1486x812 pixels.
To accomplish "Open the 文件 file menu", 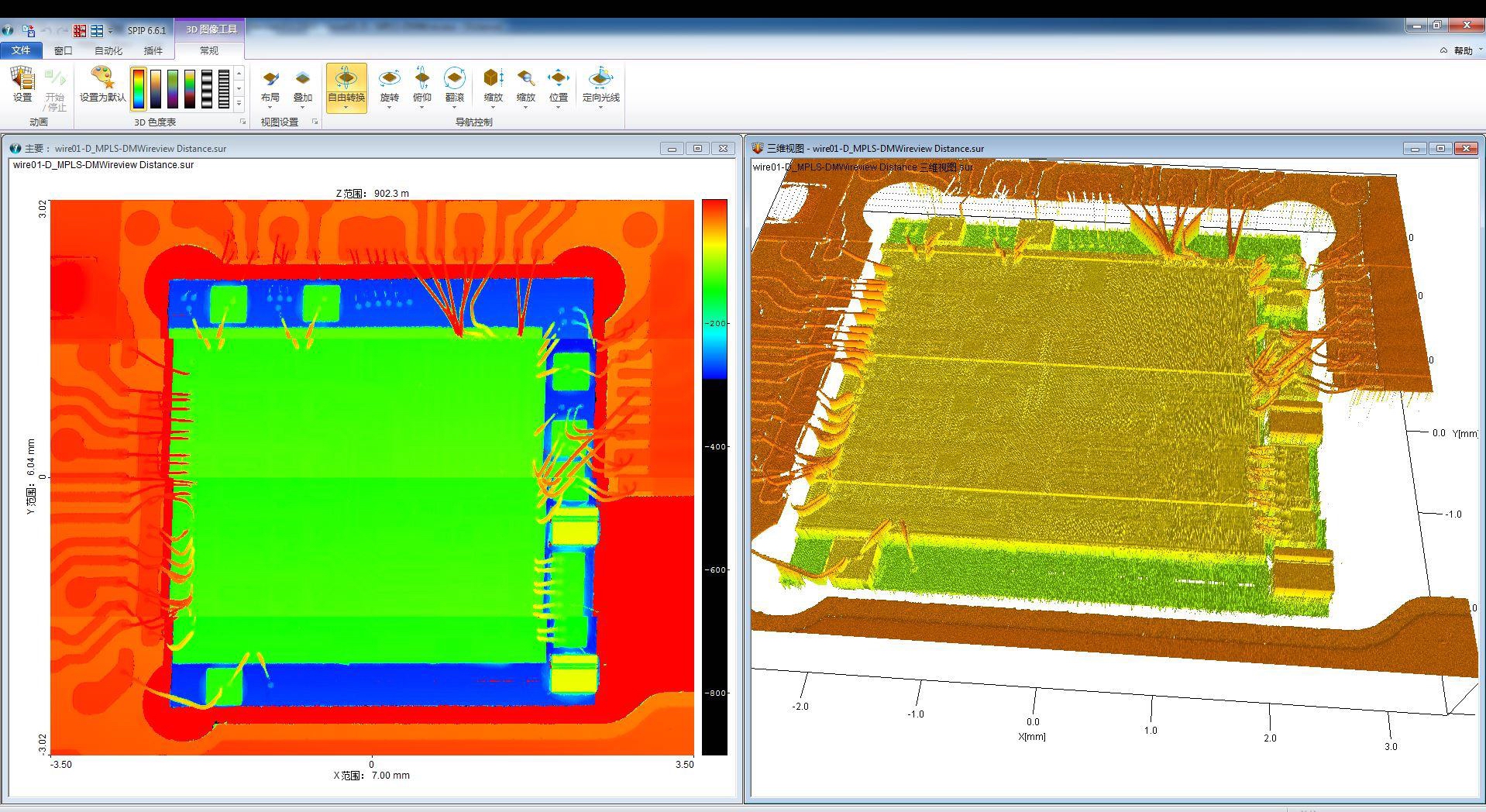I will point(21,50).
